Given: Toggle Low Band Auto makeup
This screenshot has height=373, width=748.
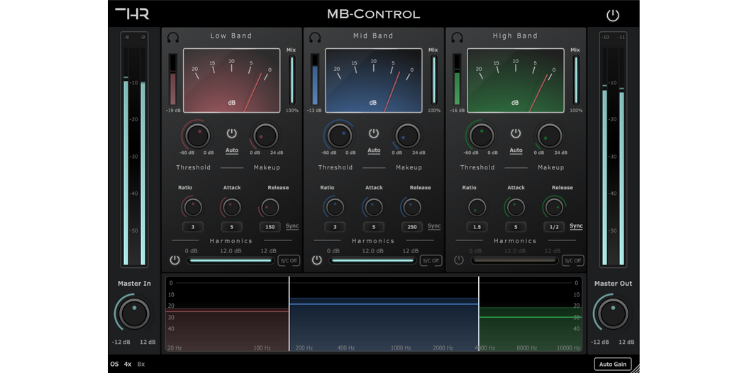Looking at the screenshot, I should coord(232,151).
